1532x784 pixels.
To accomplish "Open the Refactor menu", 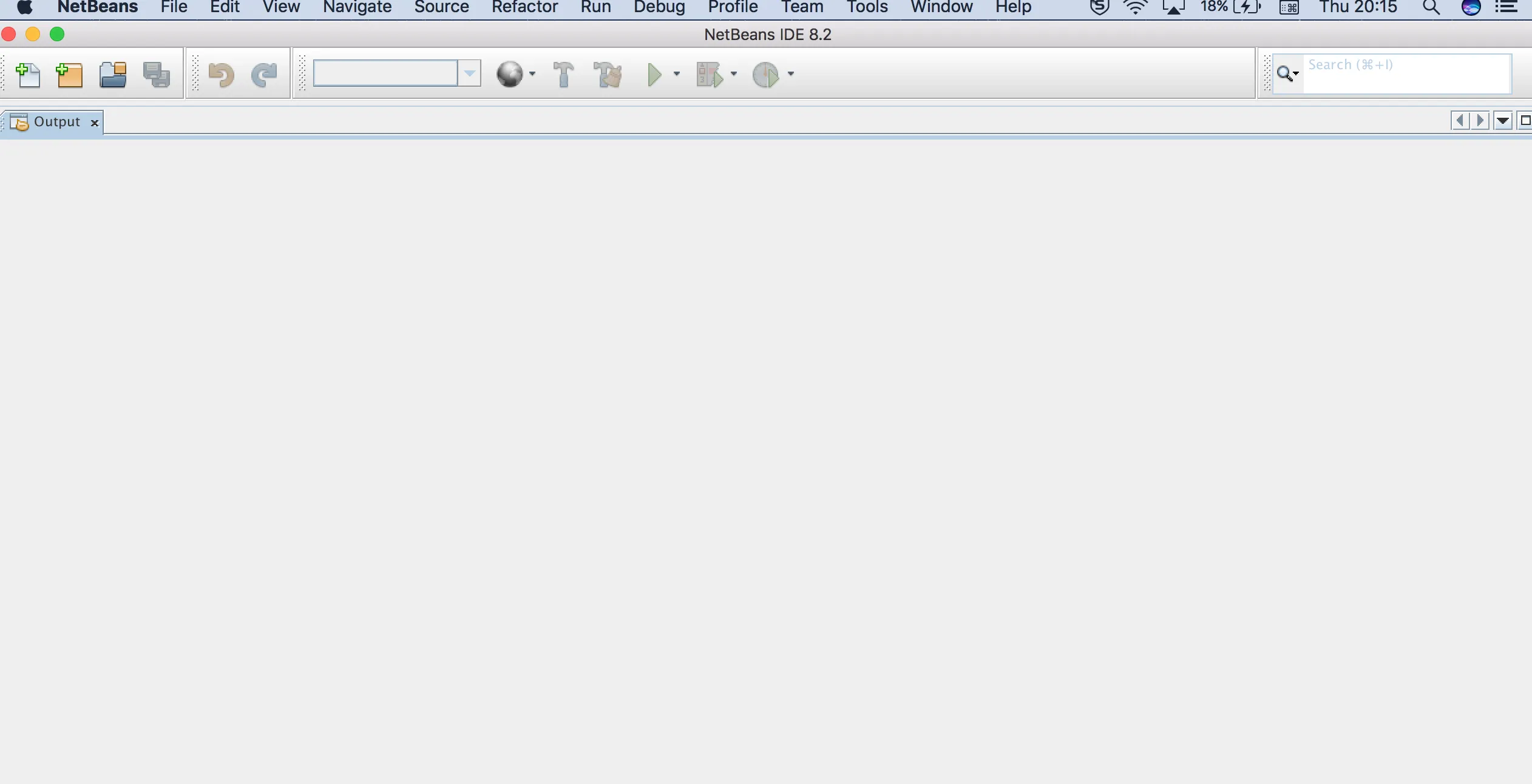I will [x=524, y=7].
